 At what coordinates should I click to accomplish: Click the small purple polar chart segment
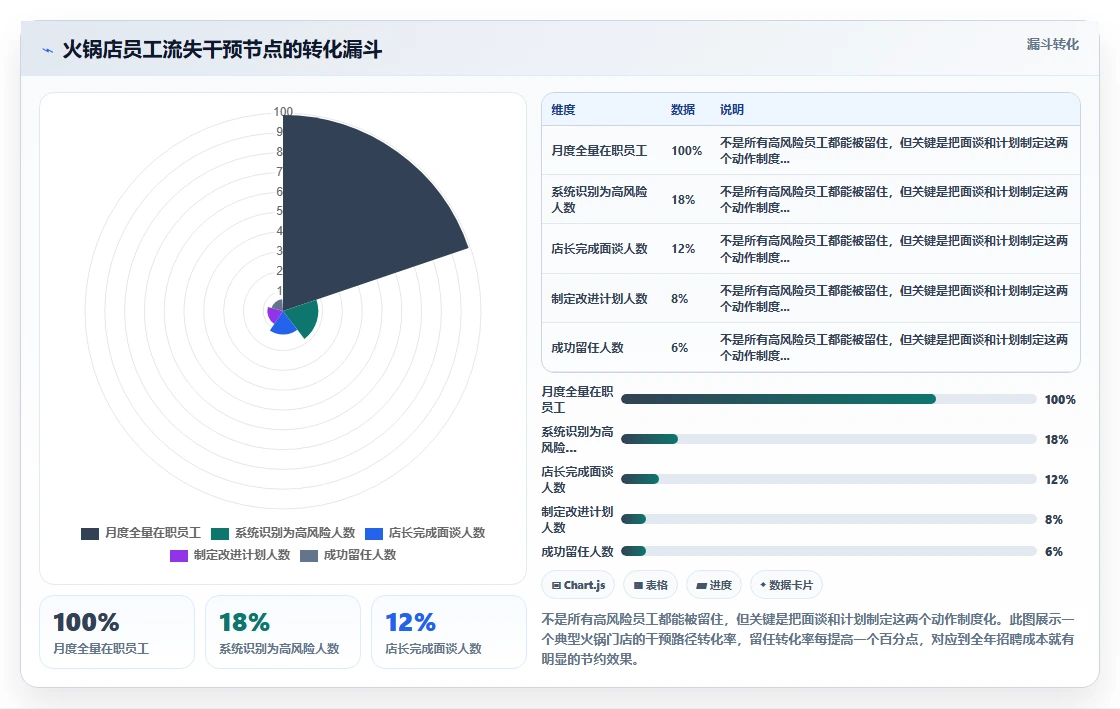coord(274,314)
